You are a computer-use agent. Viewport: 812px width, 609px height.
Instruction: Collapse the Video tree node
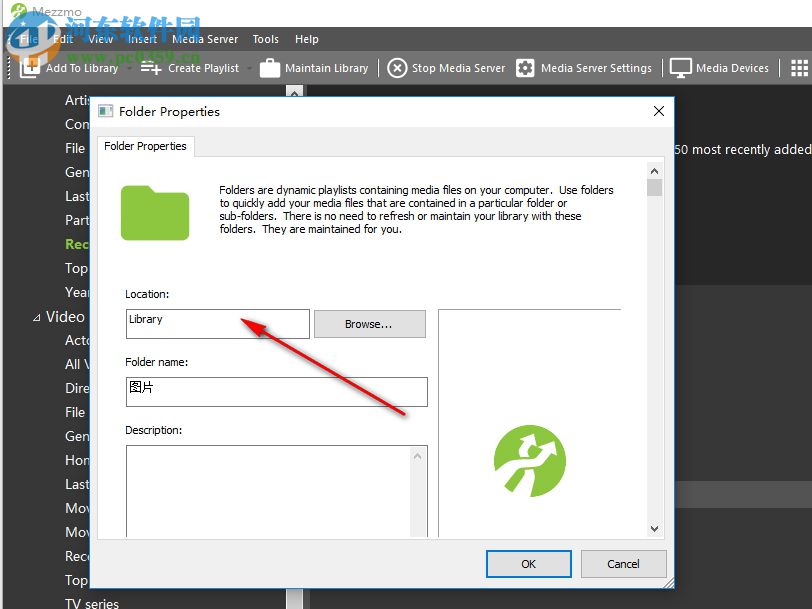tap(36, 317)
